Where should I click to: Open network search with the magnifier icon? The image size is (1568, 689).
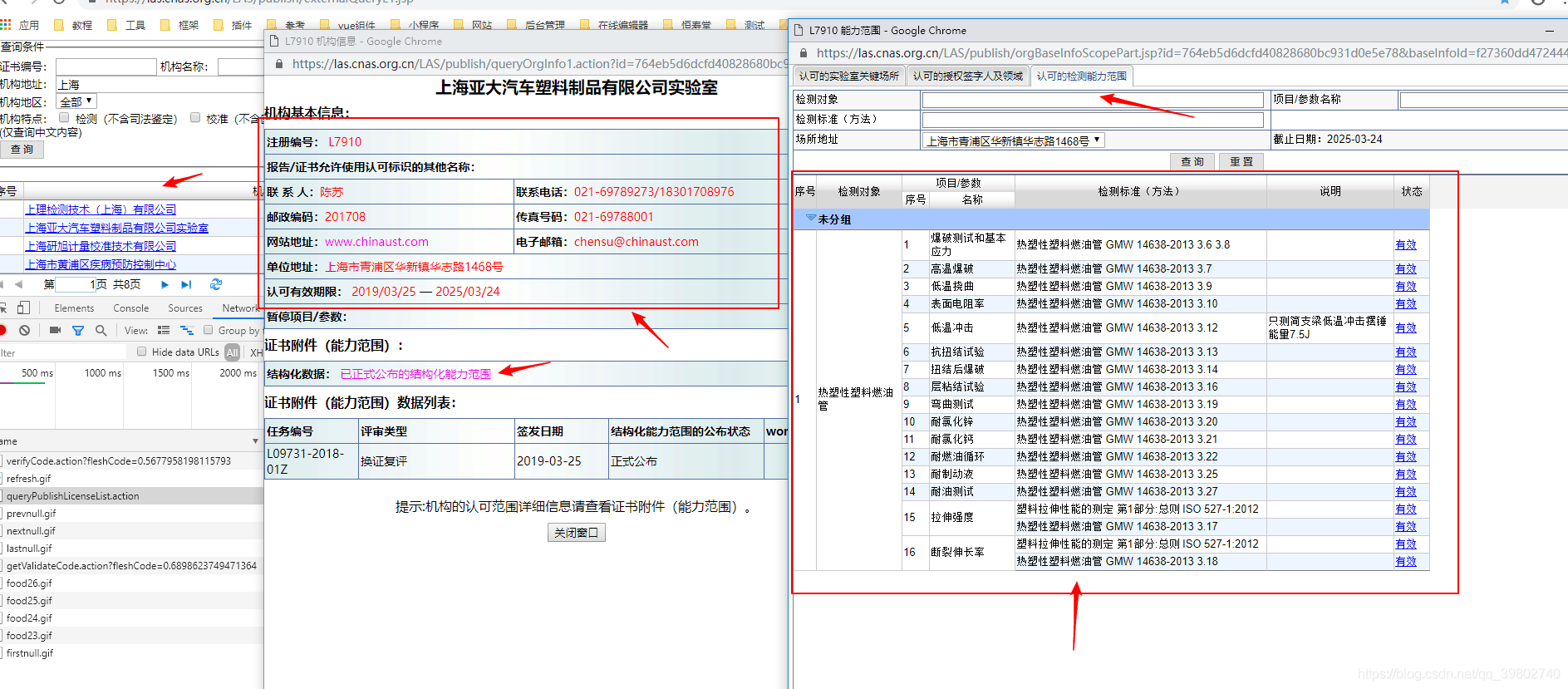pyautogui.click(x=101, y=330)
